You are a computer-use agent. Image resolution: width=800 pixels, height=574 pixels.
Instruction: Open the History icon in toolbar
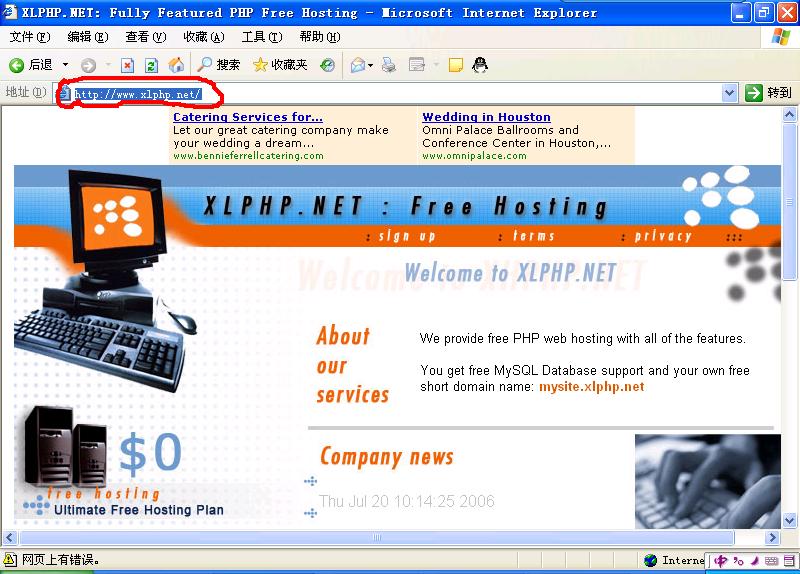coord(327,65)
